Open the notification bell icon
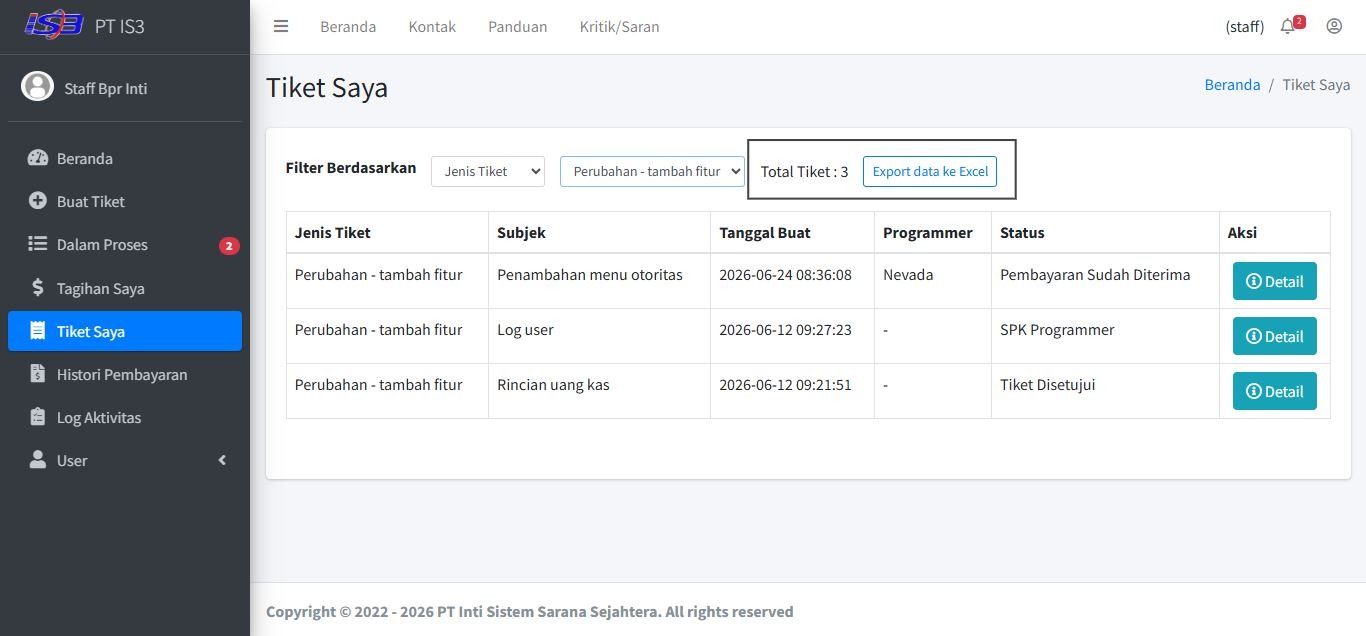This screenshot has height=636, width=1366. click(1287, 27)
